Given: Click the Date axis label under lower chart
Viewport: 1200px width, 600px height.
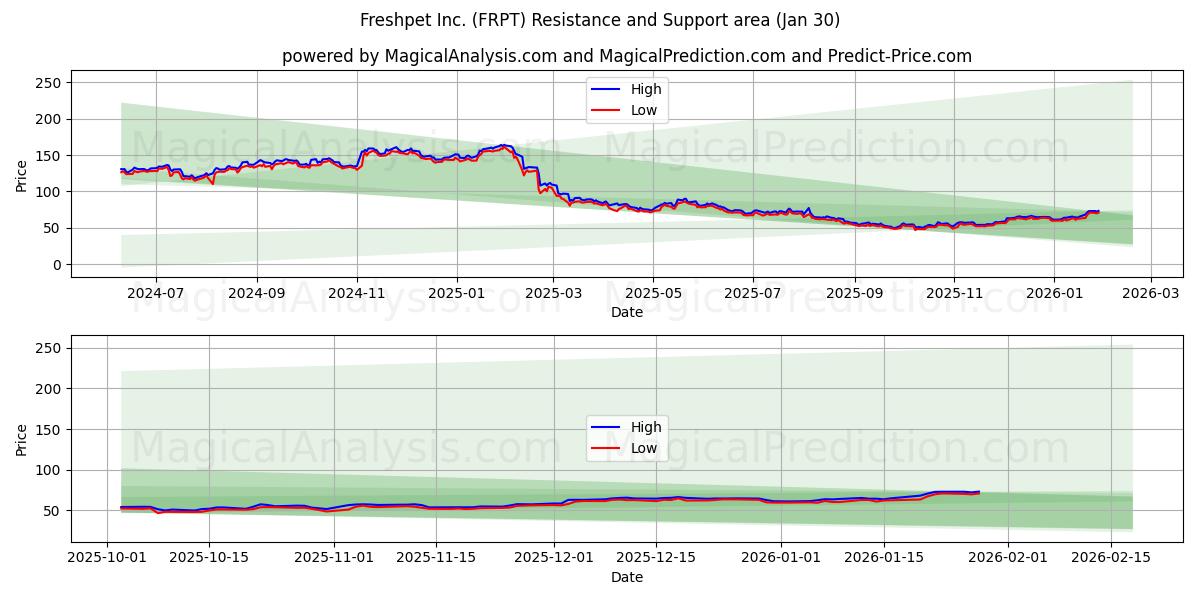Looking at the screenshot, I should 627,577.
